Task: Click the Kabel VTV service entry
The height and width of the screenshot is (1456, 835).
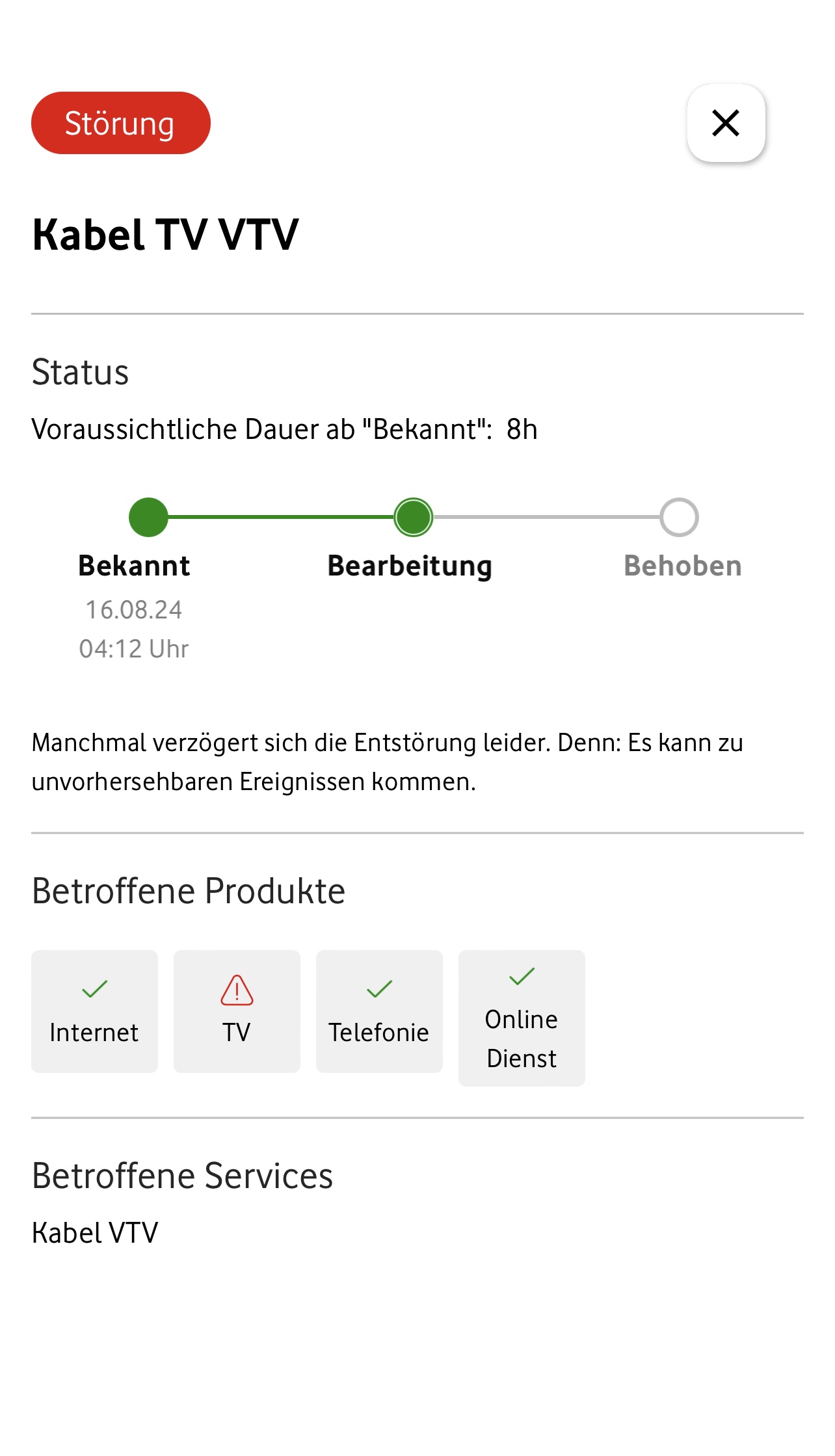Action: click(x=95, y=1232)
